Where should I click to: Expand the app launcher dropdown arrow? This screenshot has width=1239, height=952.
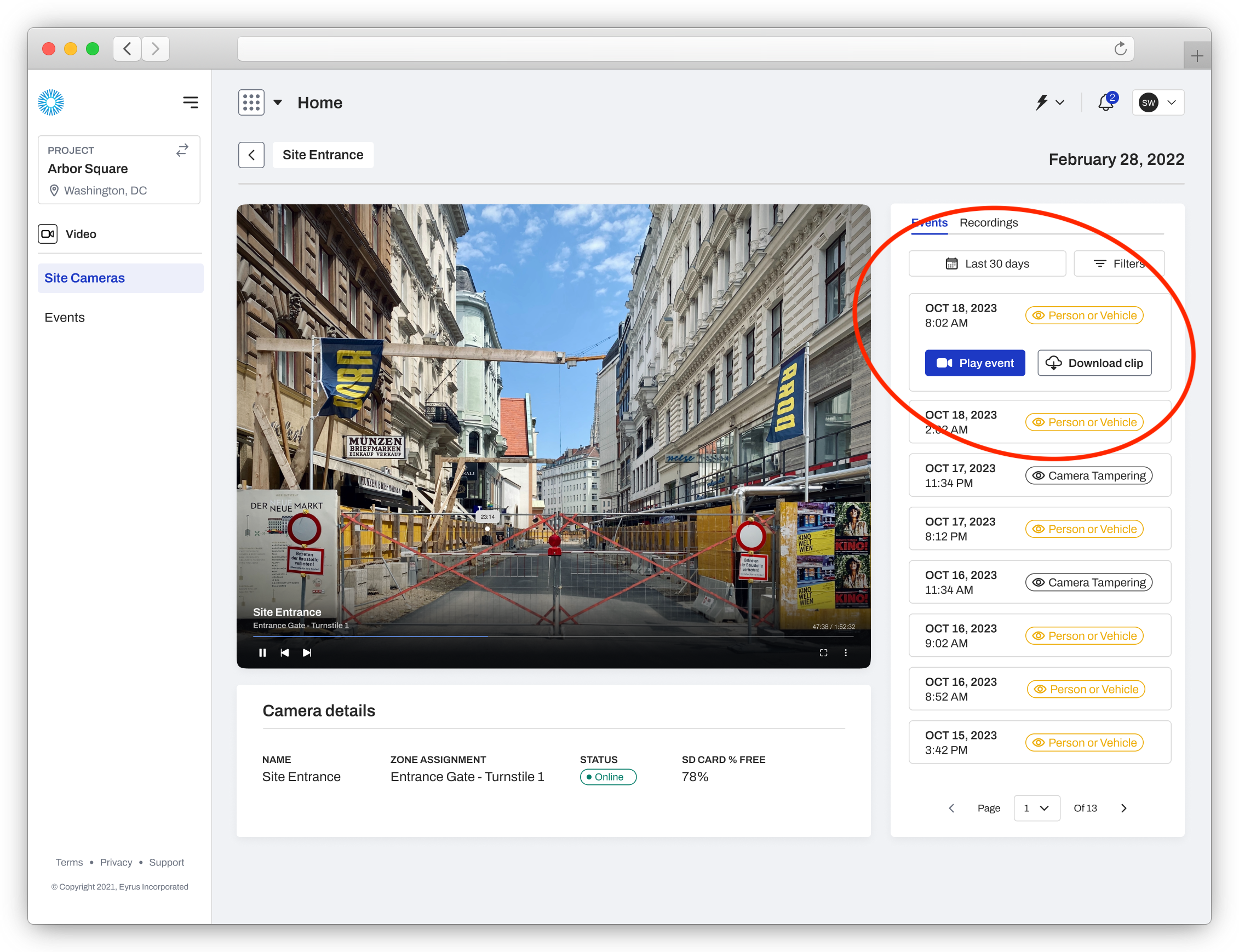tap(278, 102)
